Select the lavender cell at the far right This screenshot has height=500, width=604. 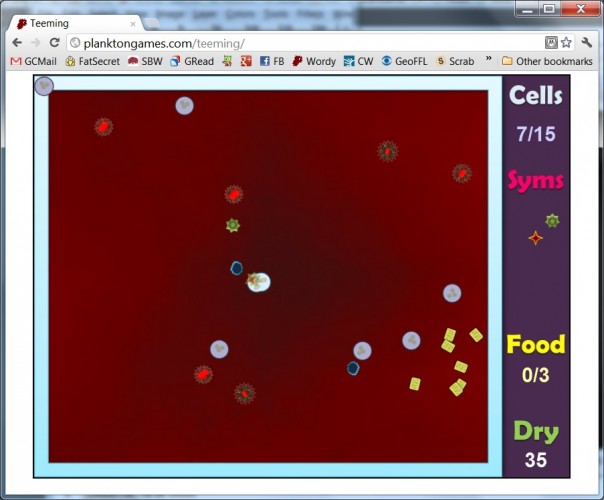point(452,293)
